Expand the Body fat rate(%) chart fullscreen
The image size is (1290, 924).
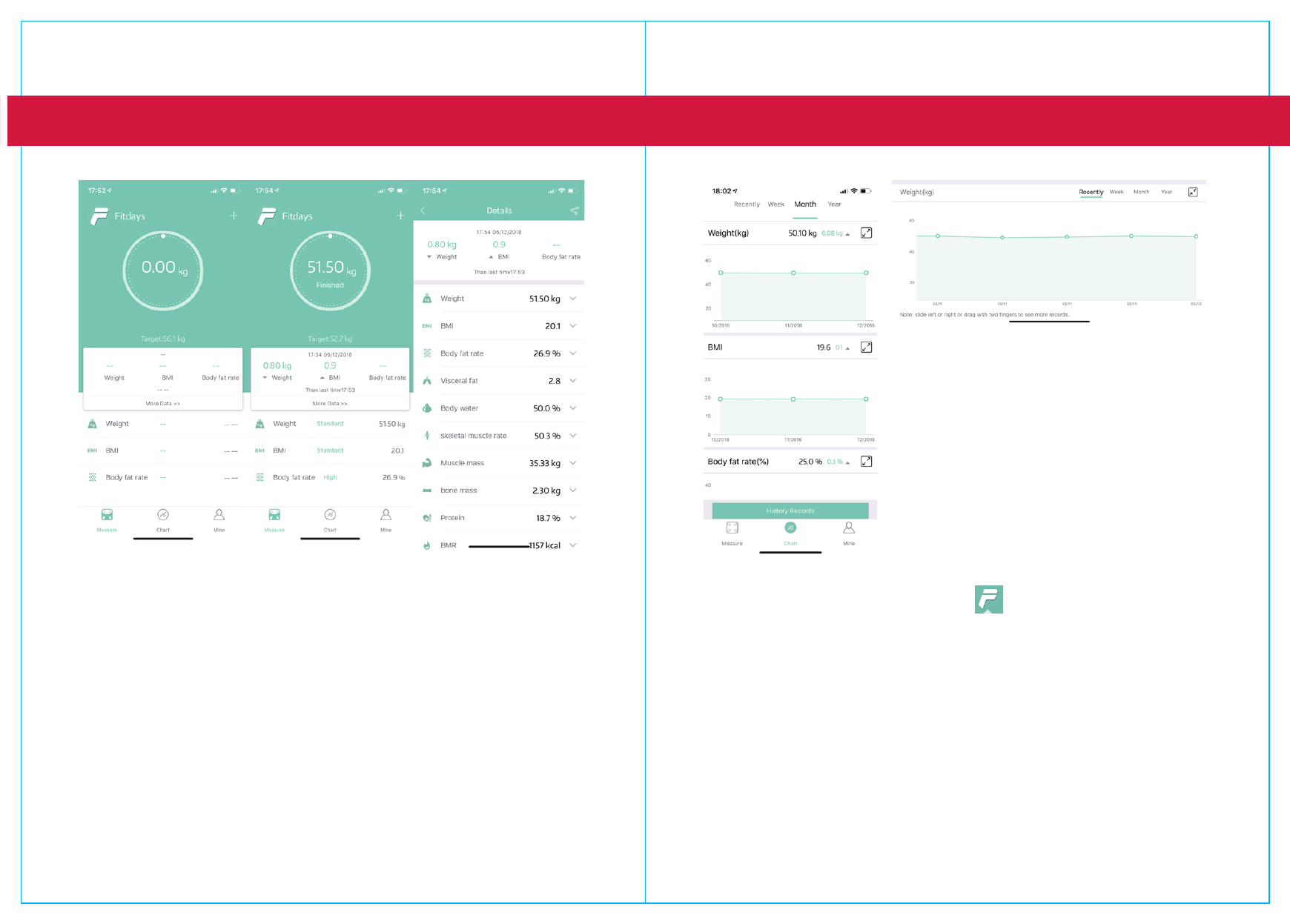coord(866,462)
